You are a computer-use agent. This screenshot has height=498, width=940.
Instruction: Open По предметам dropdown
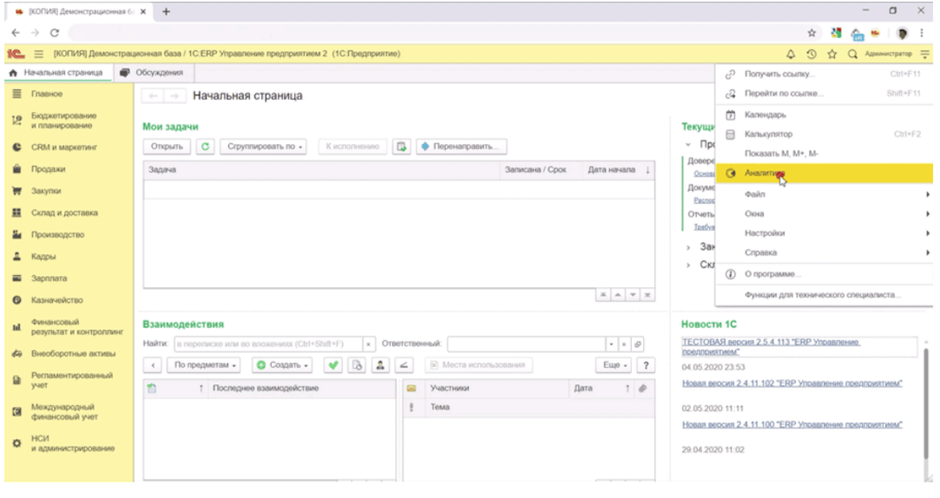tap(204, 365)
